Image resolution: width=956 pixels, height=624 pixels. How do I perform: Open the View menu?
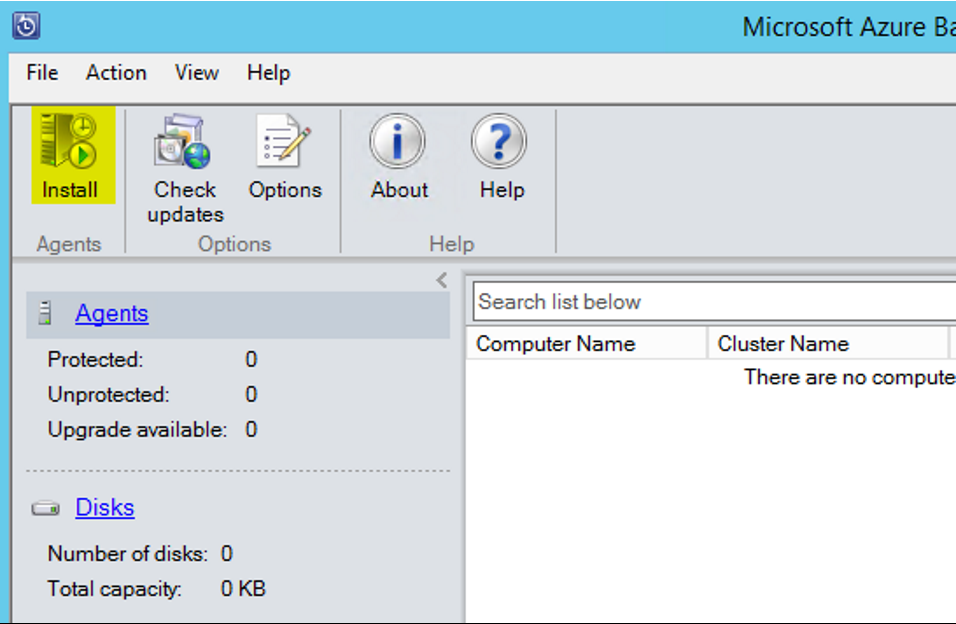point(196,73)
